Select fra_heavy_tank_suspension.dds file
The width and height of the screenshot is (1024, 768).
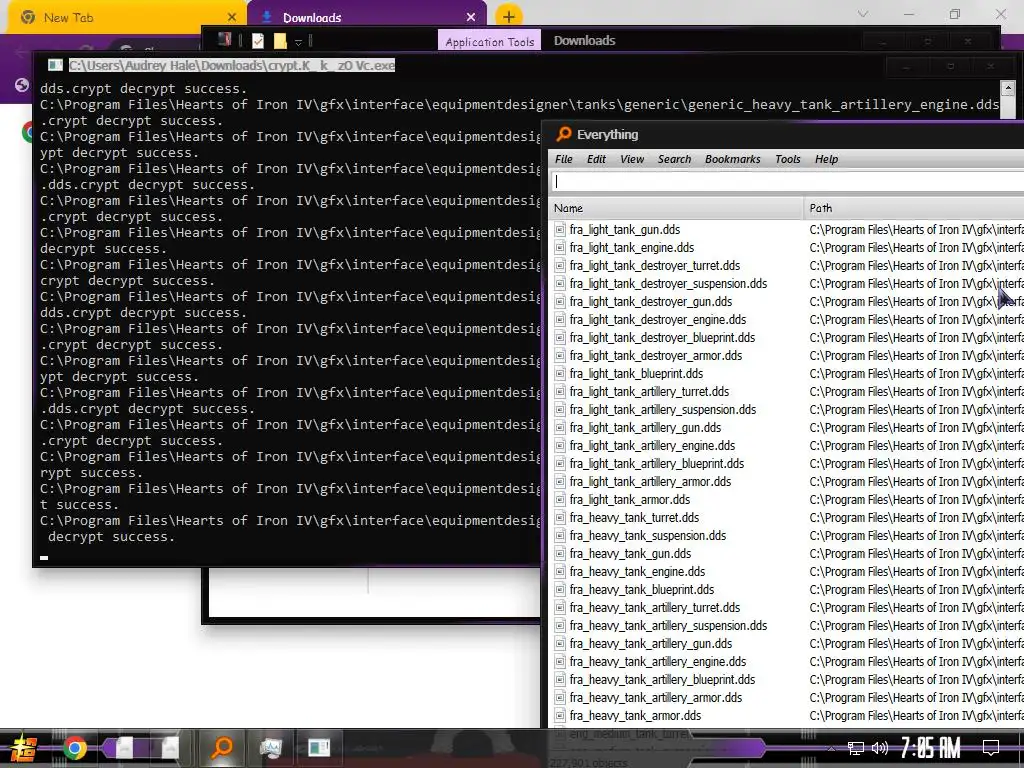[x=648, y=536]
